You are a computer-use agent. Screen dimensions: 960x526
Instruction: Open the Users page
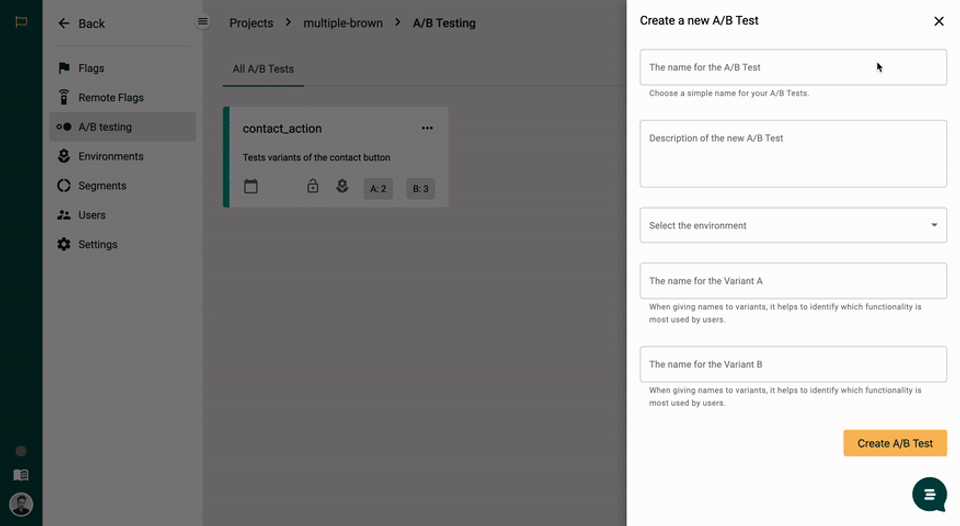122,215
